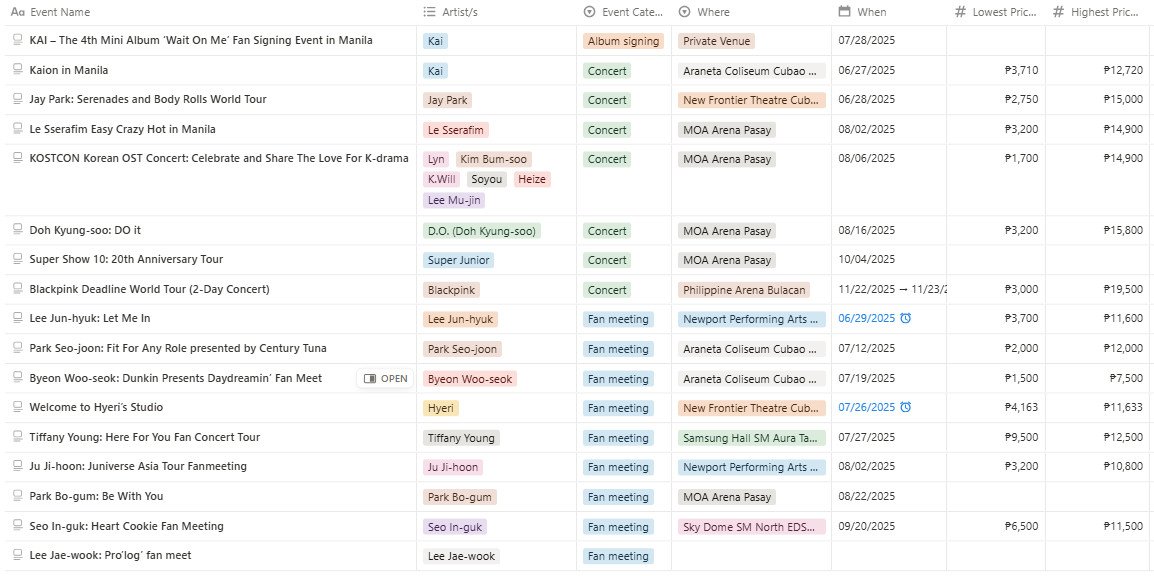The width and height of the screenshot is (1154, 576).
Task: Click the Le Sserafim artist tag
Action: pos(456,130)
